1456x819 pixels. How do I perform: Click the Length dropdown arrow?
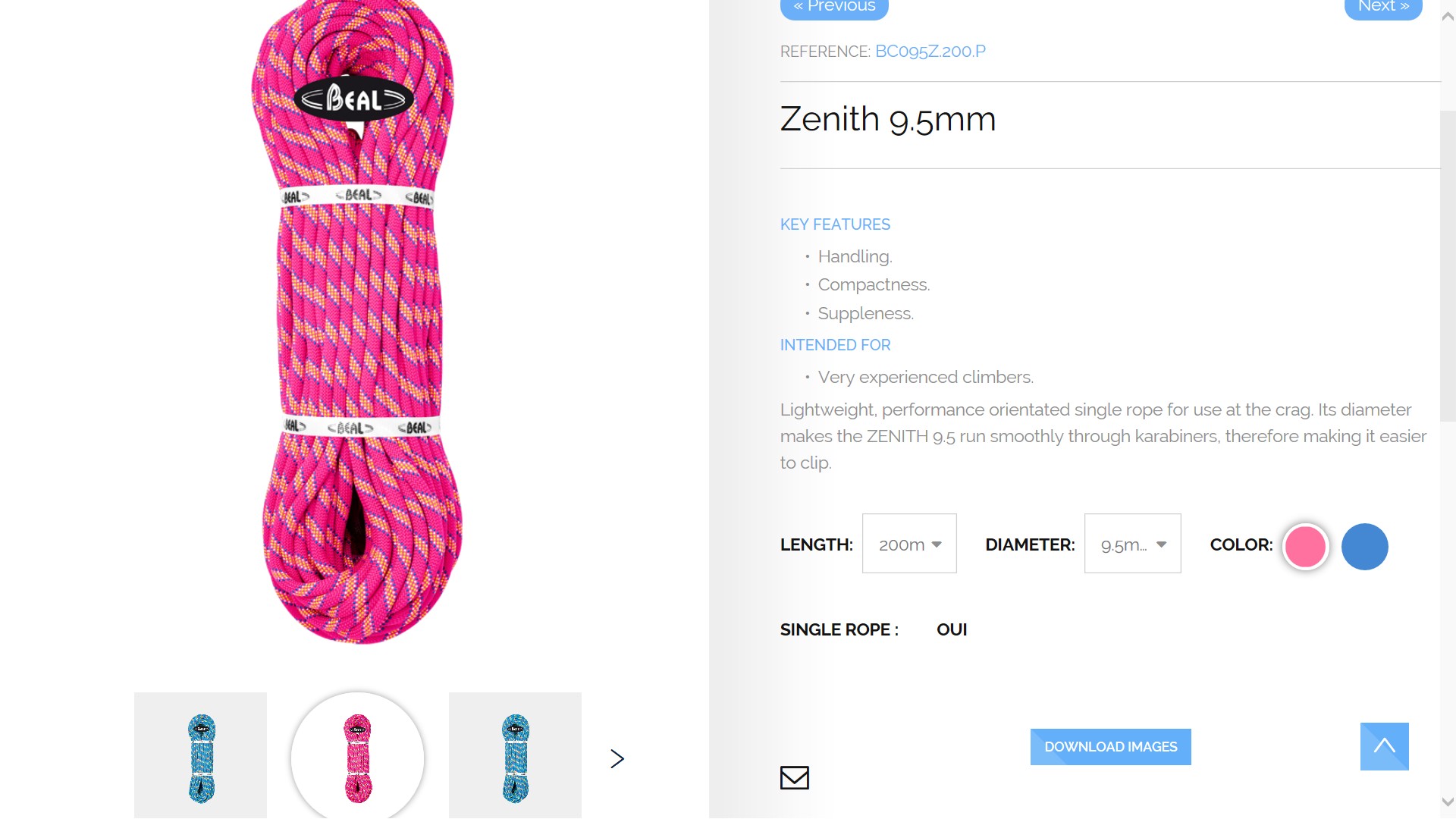(937, 544)
